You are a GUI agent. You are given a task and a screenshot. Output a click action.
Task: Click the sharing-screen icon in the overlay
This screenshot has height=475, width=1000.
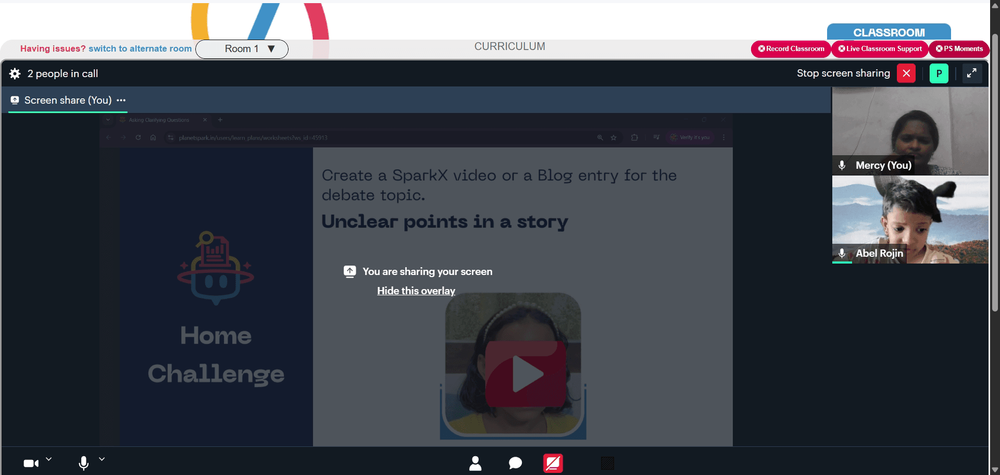click(349, 272)
